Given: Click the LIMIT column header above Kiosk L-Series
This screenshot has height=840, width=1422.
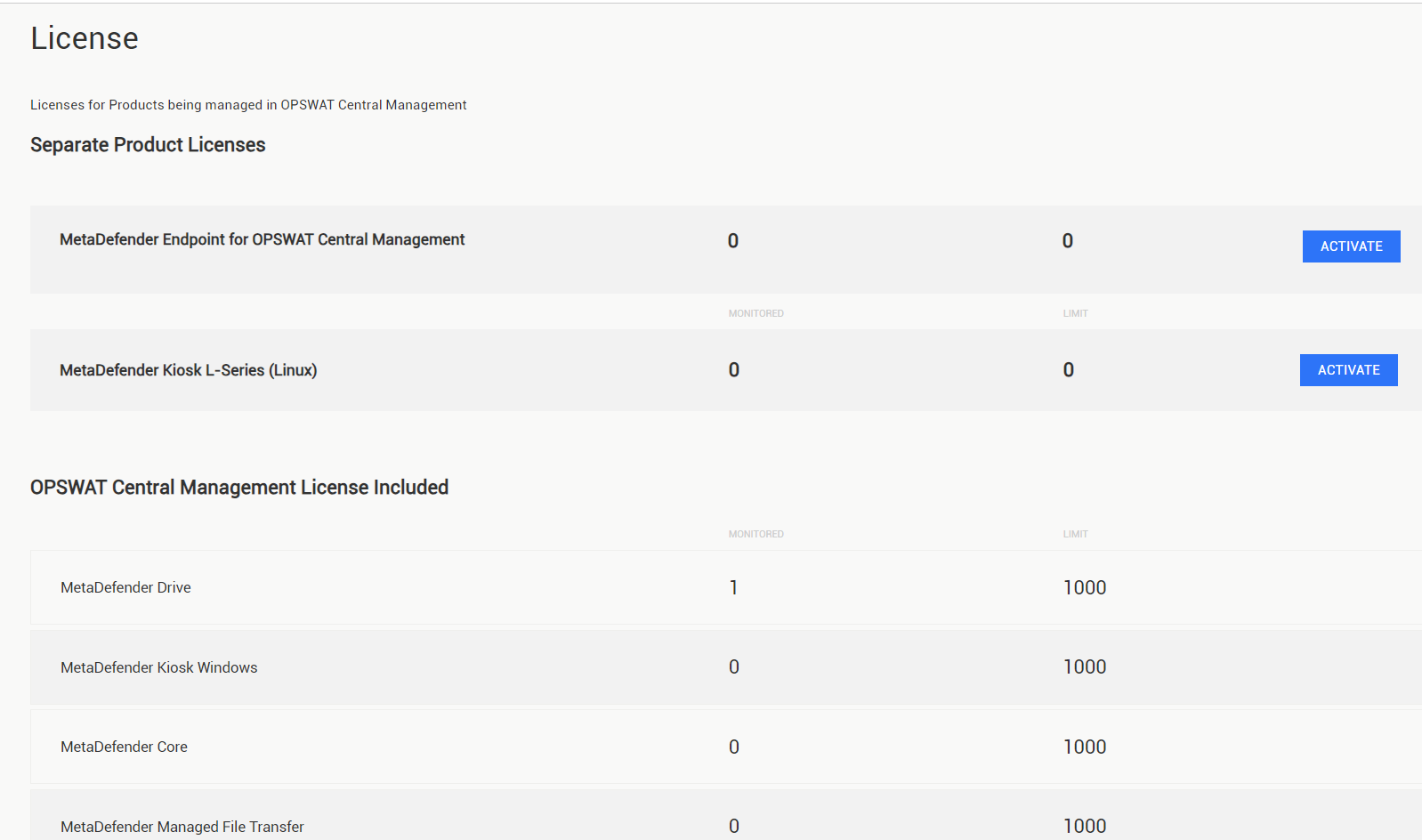Looking at the screenshot, I should (1076, 313).
